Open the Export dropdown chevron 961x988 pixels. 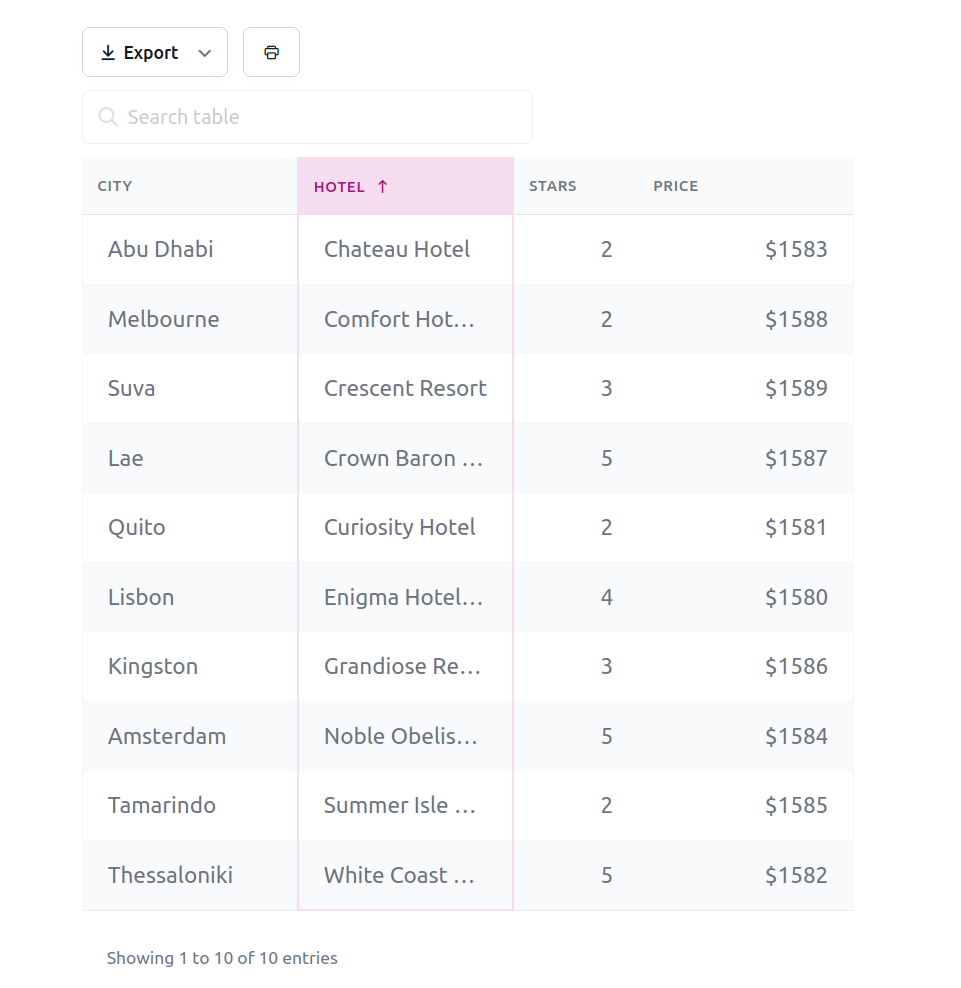click(204, 53)
